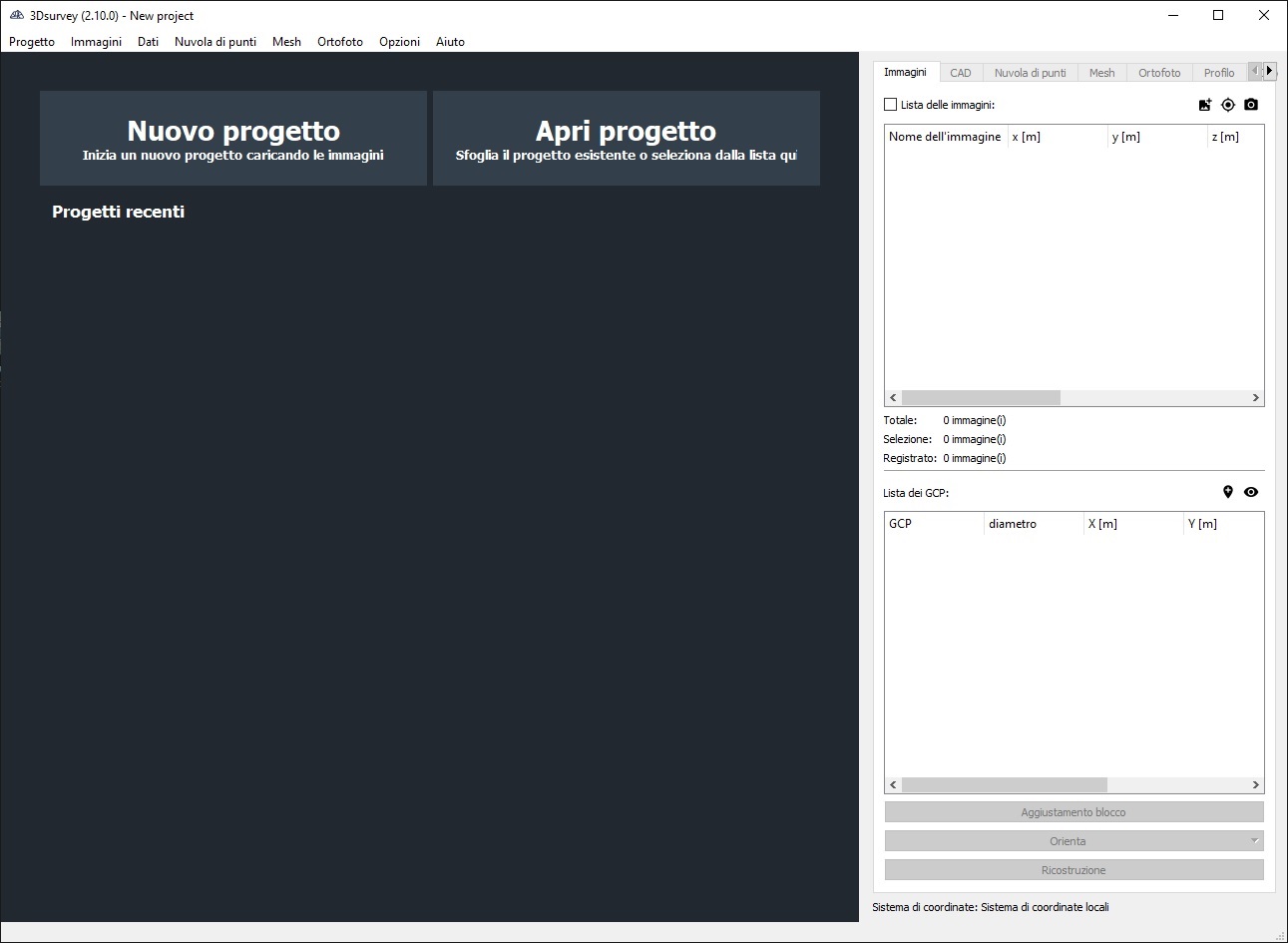1288x943 pixels.
Task: Open the Mesh menu
Action: coord(286,42)
